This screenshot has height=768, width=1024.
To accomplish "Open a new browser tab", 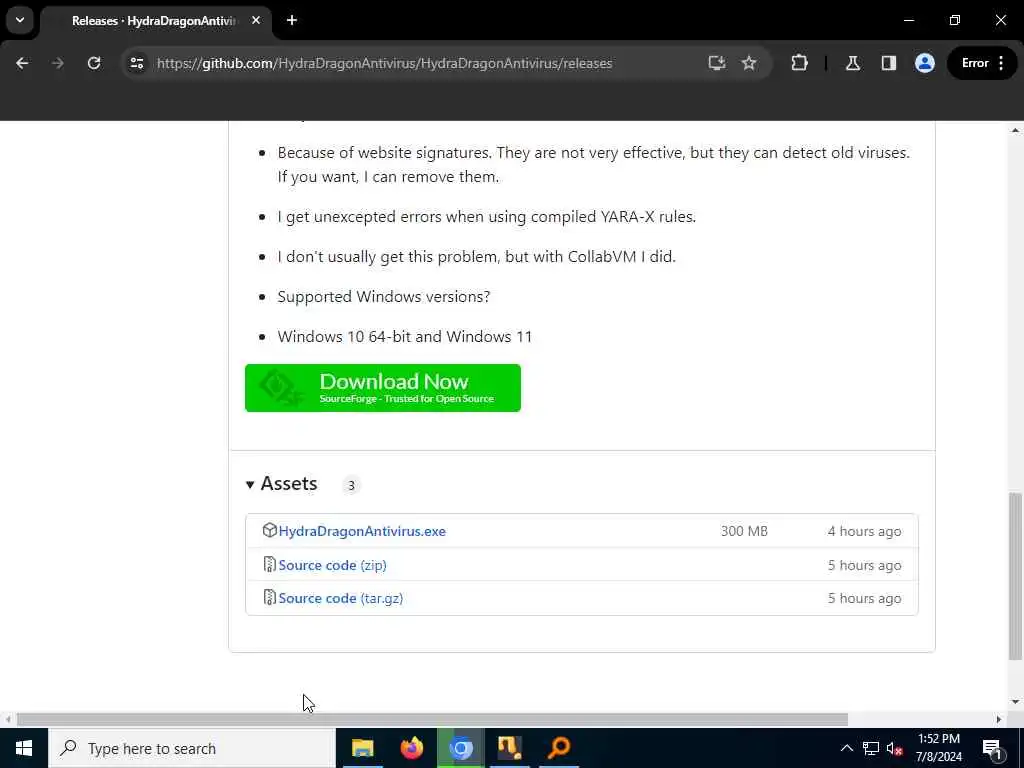I will [x=292, y=20].
